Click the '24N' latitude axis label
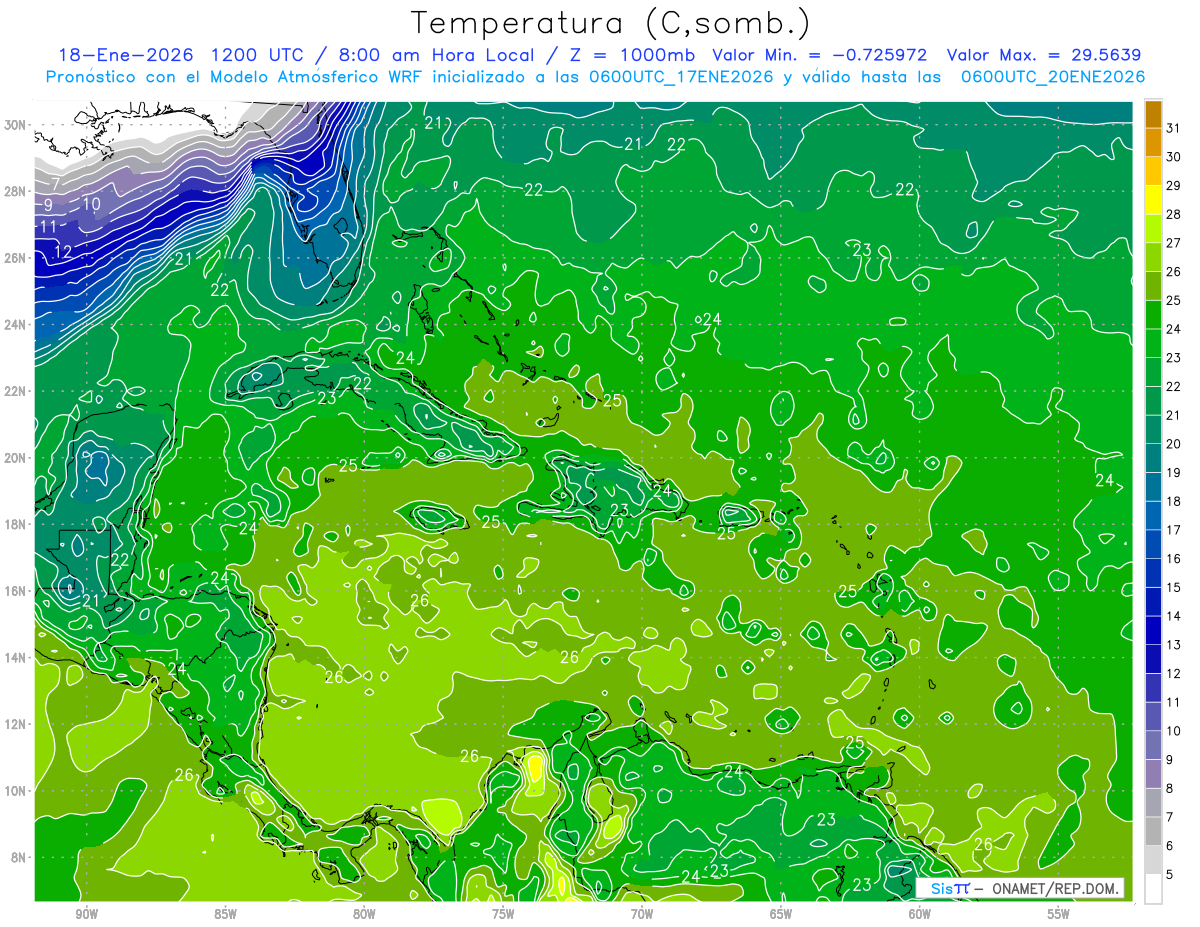The width and height of the screenshot is (1200, 927). 16,325
